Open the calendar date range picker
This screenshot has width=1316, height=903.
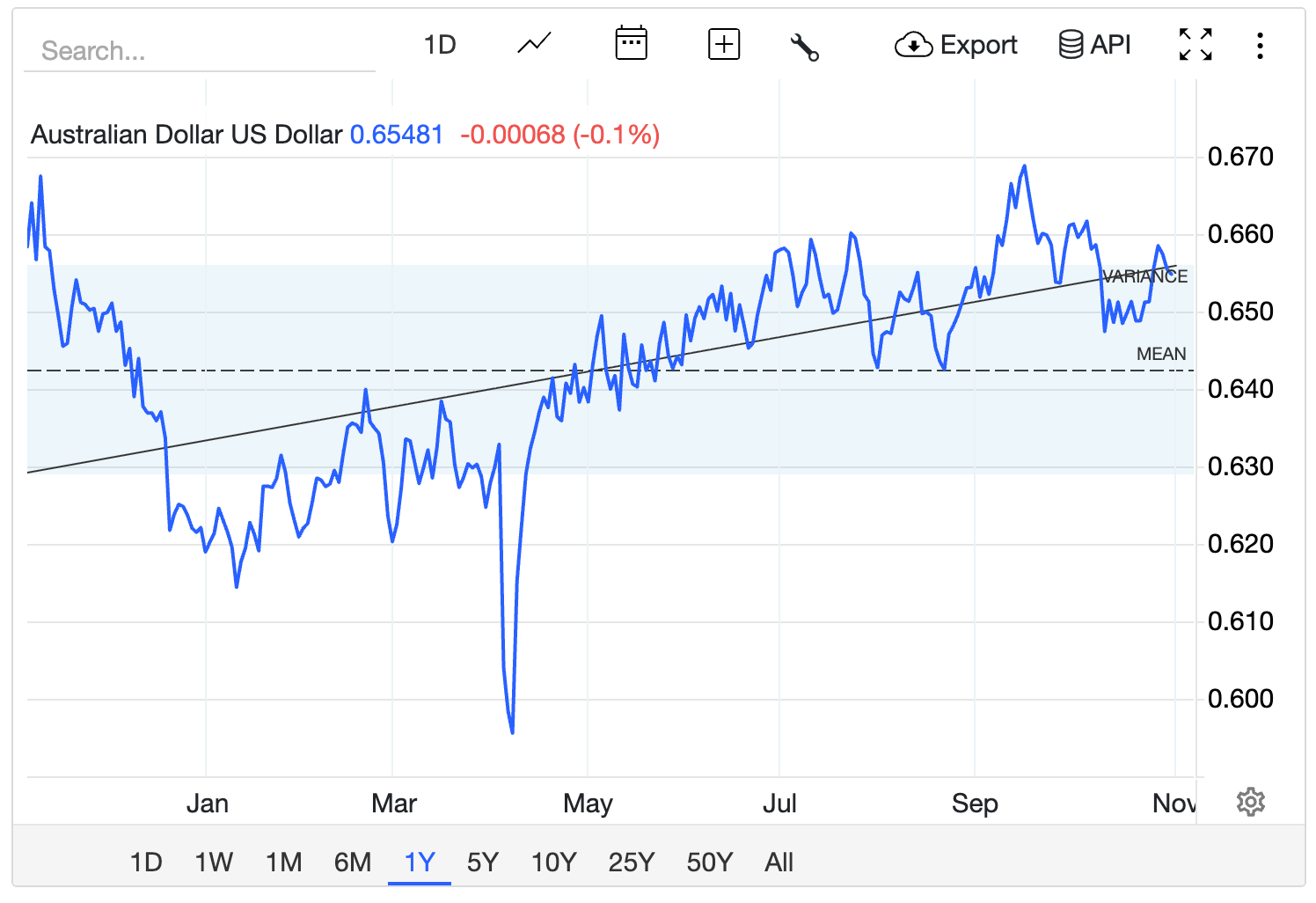click(x=631, y=44)
